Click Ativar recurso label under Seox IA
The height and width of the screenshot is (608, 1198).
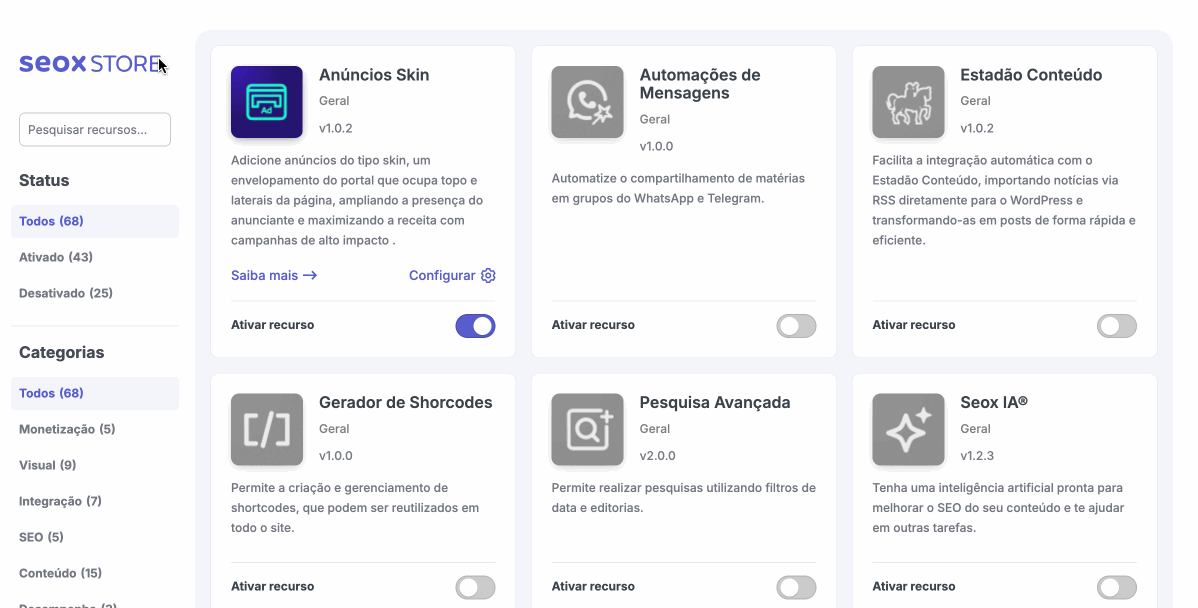pos(914,587)
